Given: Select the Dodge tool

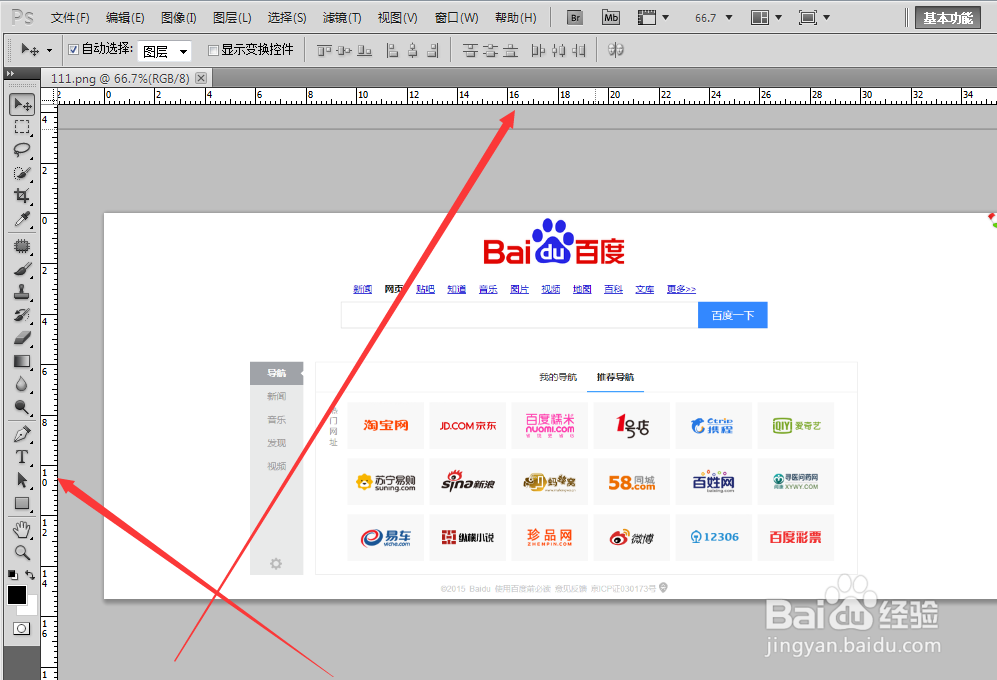Looking at the screenshot, I should coord(22,407).
